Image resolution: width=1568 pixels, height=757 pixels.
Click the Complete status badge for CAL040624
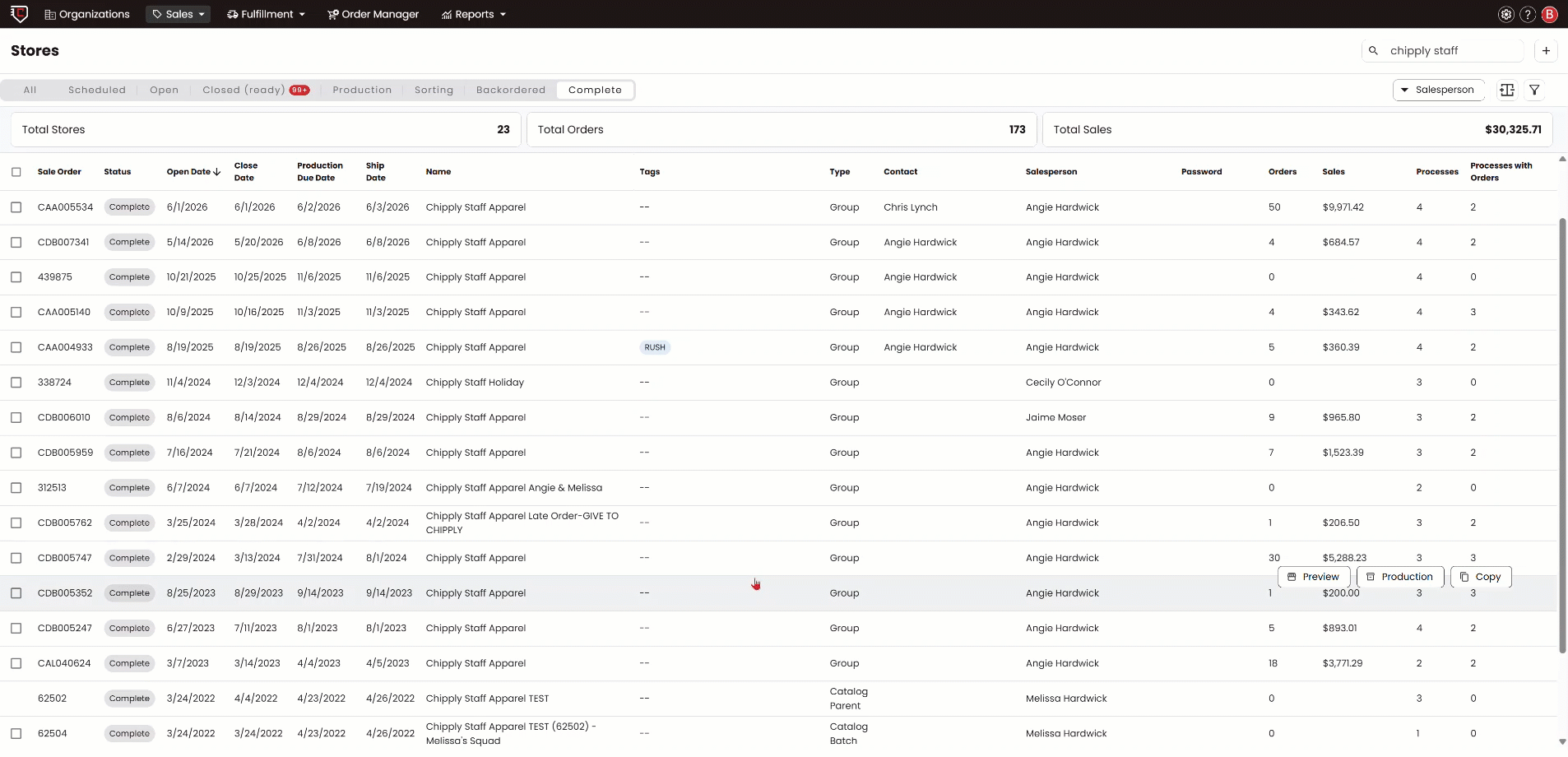point(129,663)
